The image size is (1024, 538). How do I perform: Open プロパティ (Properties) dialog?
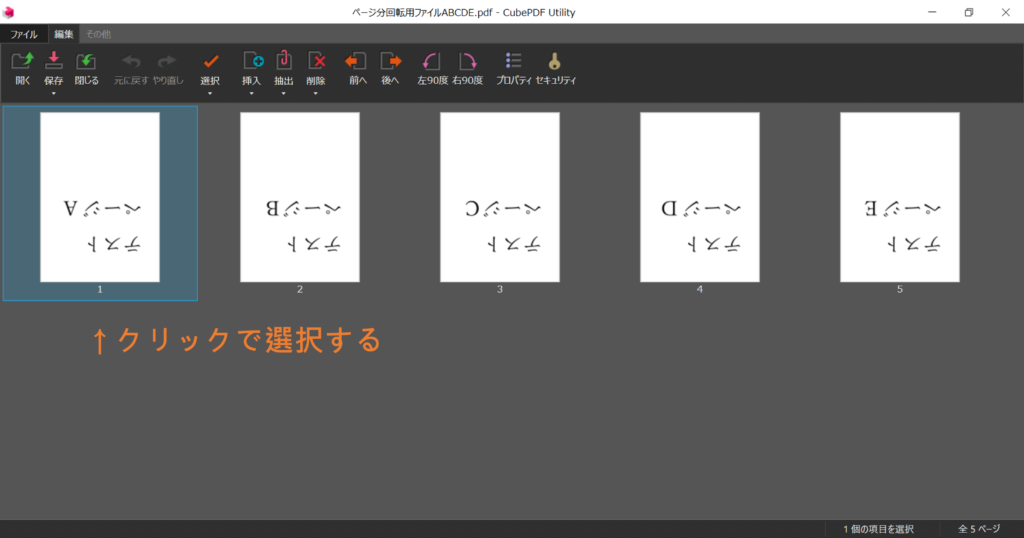coord(513,61)
